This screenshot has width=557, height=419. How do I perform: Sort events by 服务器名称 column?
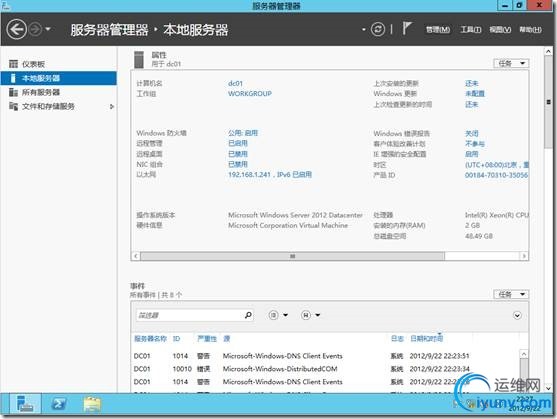coord(150,339)
